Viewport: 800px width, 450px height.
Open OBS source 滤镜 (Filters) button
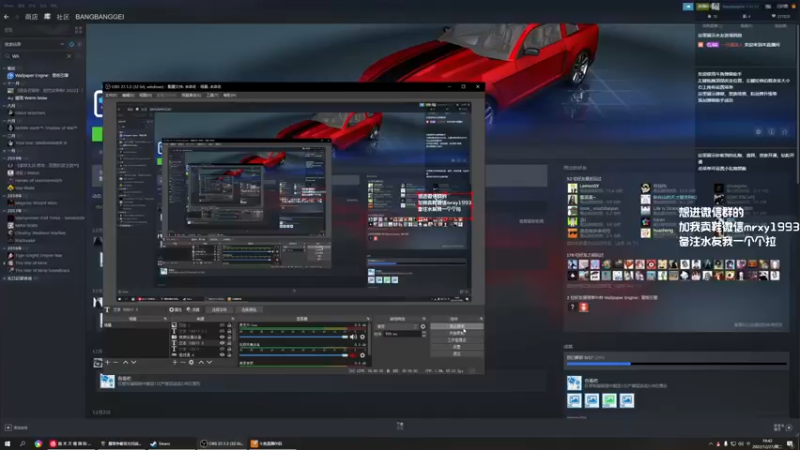193,310
